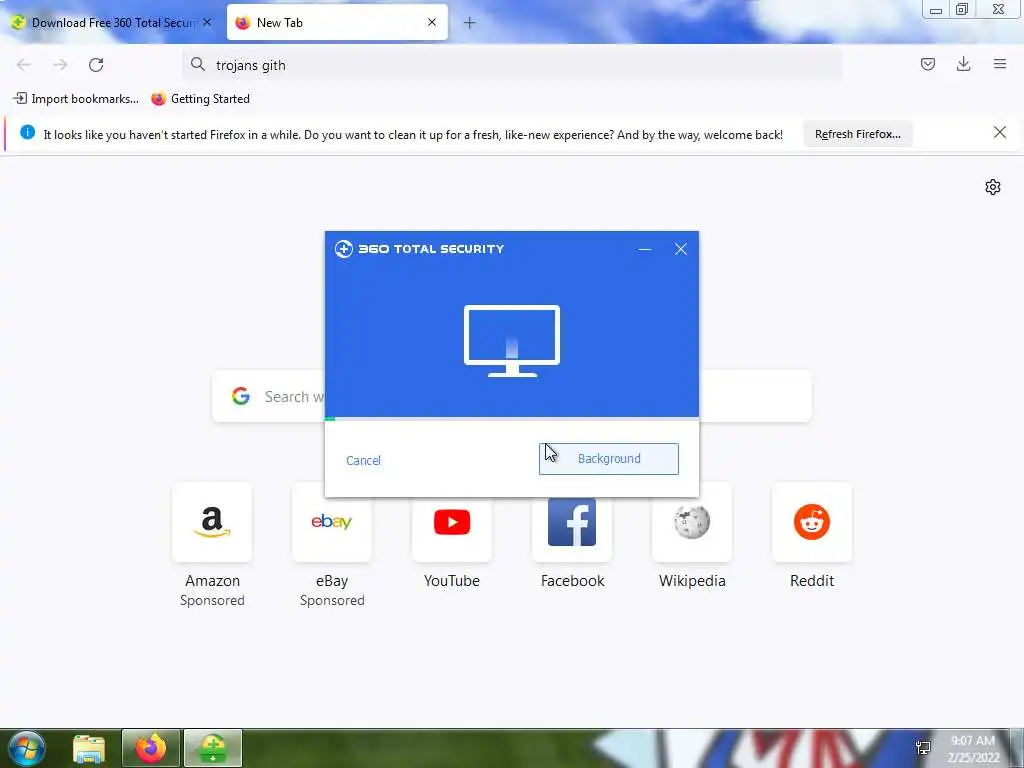Open the Getting Started bookmark
This screenshot has width=1024, height=768.
pos(200,99)
